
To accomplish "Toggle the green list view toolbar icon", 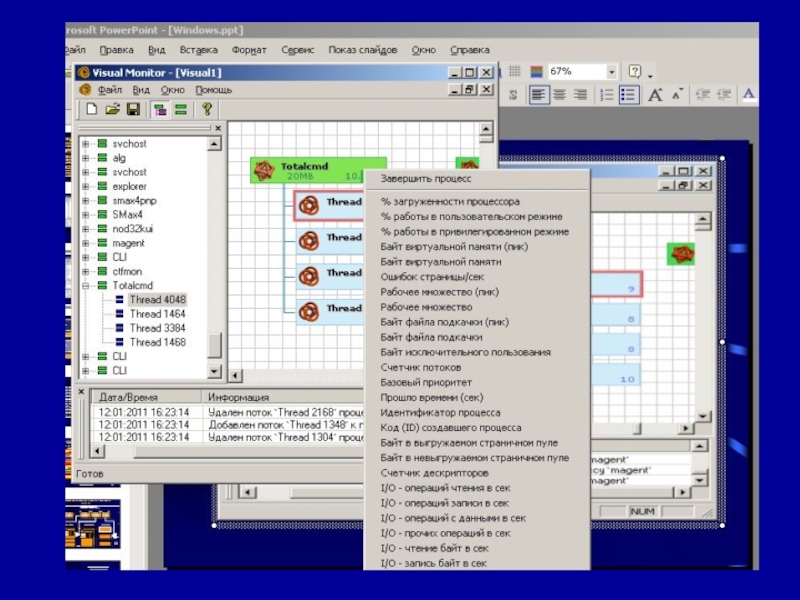I will 181,109.
